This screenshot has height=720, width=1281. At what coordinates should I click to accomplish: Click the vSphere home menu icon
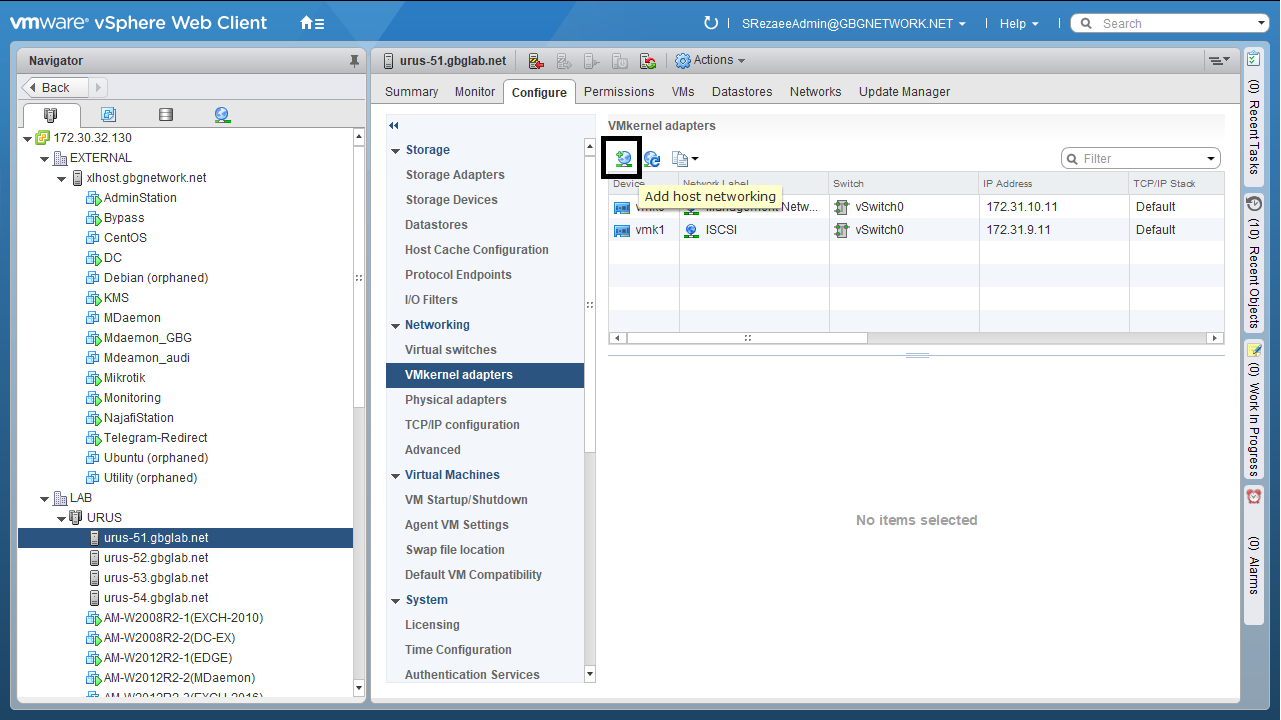311,23
